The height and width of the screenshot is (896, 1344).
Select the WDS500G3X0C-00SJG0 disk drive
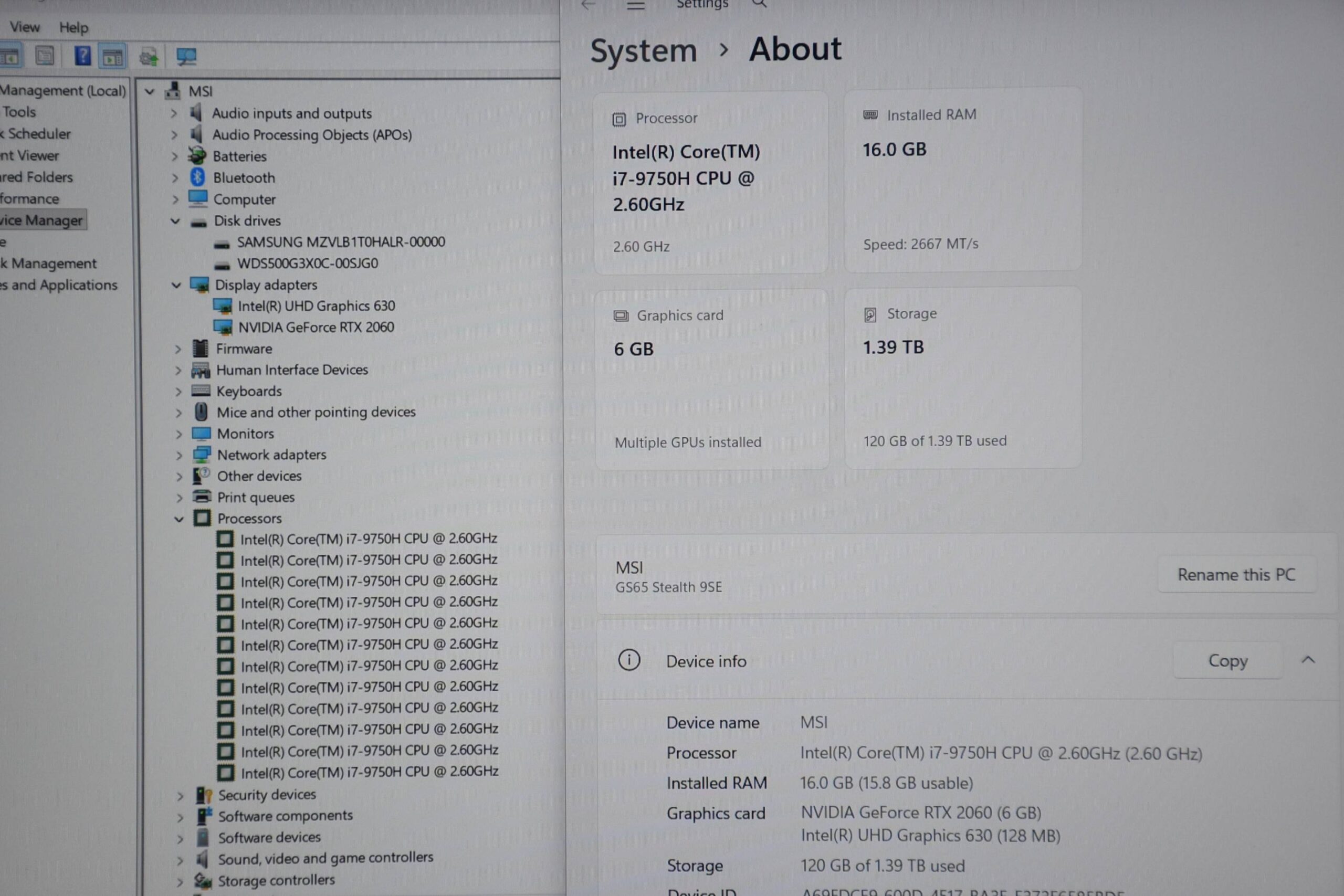308,263
